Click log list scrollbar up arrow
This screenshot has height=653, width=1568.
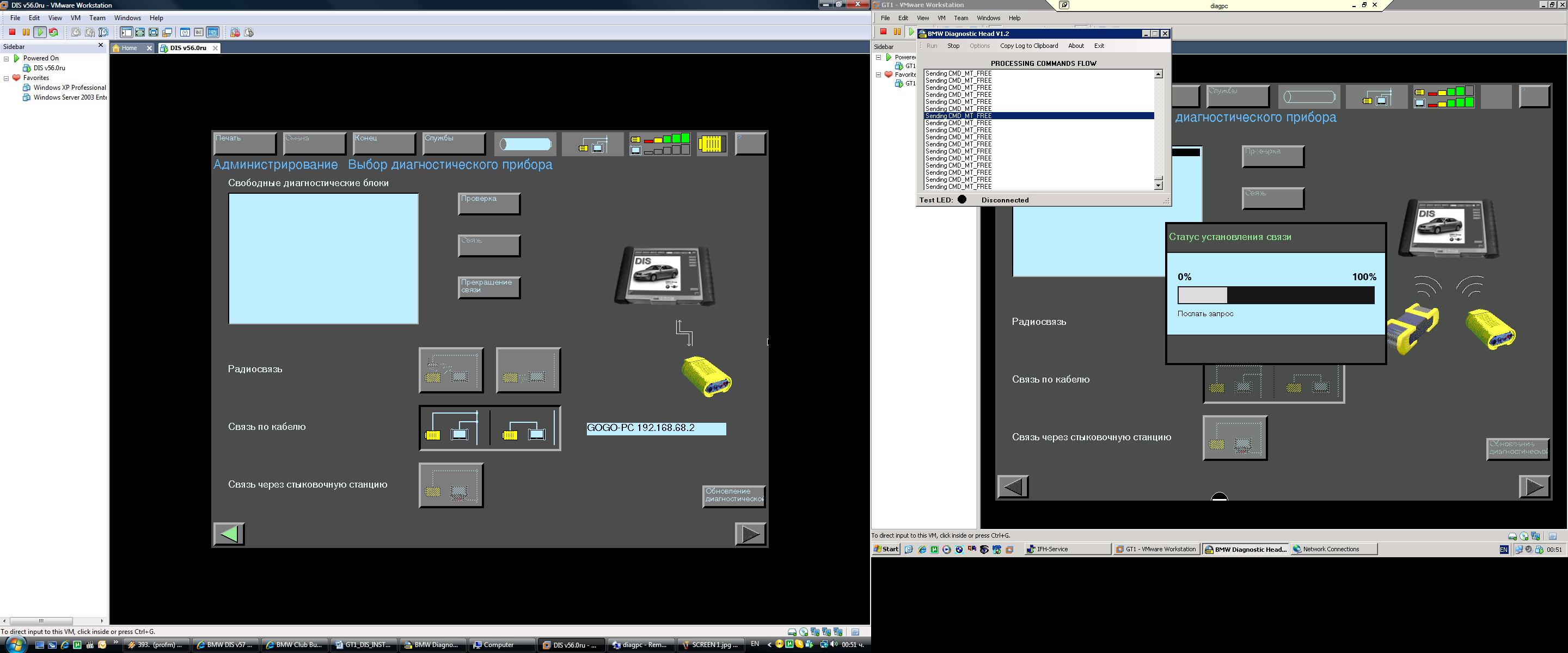[1159, 74]
